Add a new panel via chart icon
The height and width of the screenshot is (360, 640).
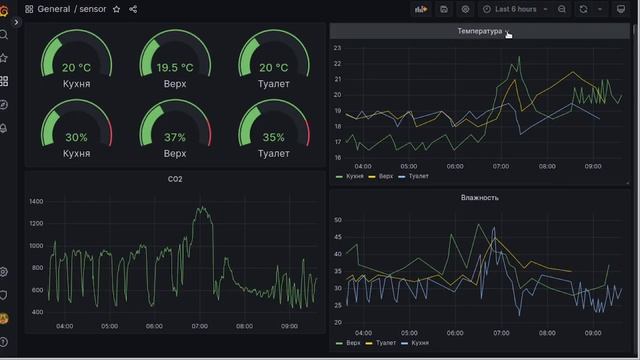421,9
